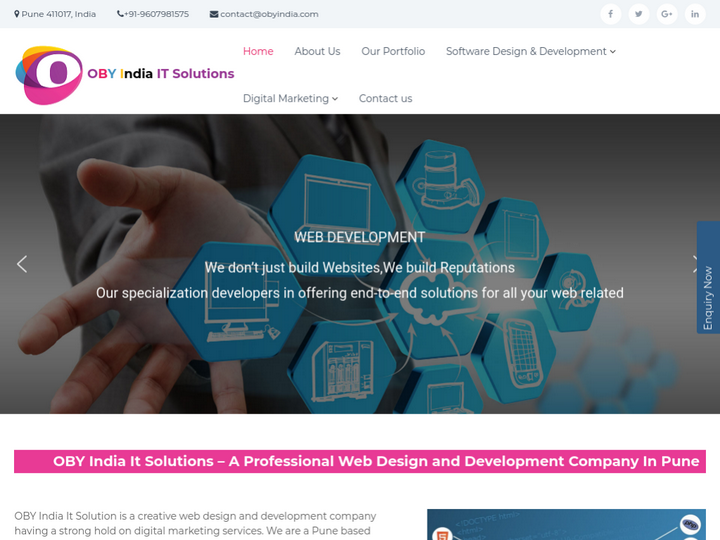
Task: Go to previous slide with left arrow
Action: tap(22, 264)
